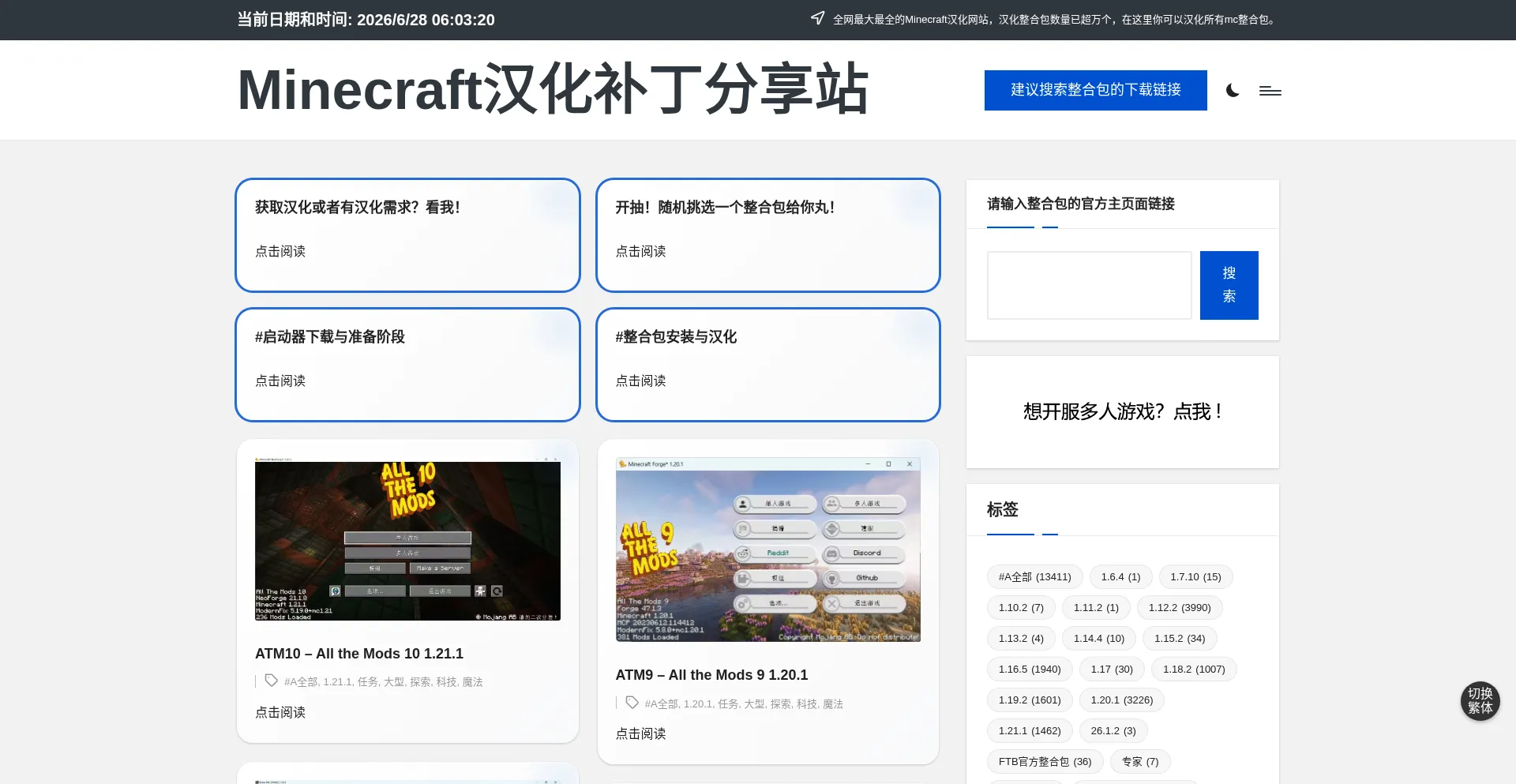The height and width of the screenshot is (784, 1516).
Task: Click the 任务 tag on the ATM10 post
Action: click(x=367, y=682)
